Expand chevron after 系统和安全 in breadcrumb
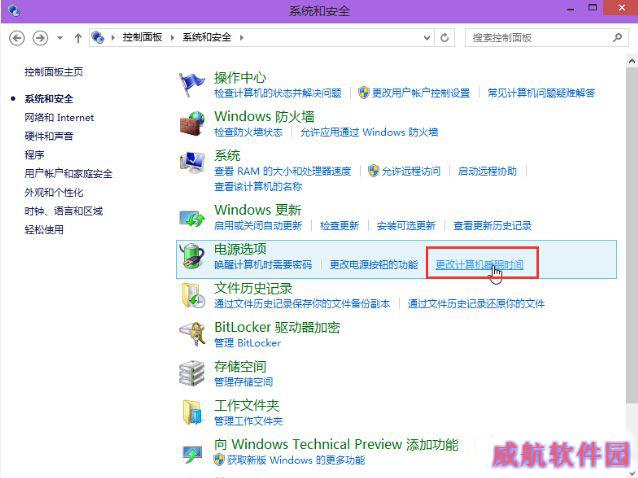This screenshot has height=478, width=638. [241, 38]
